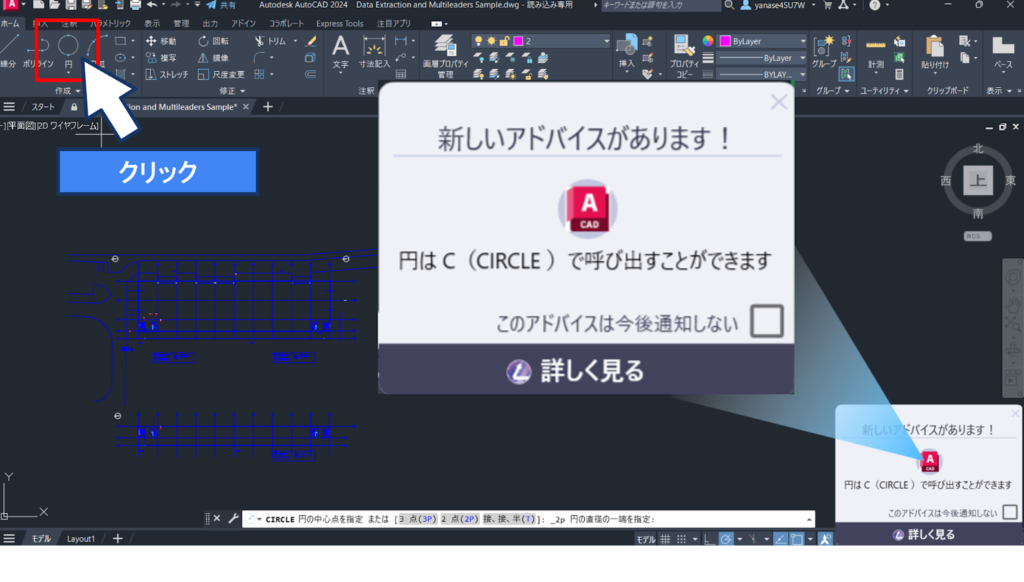Switch to the 表示 ribbon tab
The width and height of the screenshot is (1024, 582).
click(x=152, y=24)
